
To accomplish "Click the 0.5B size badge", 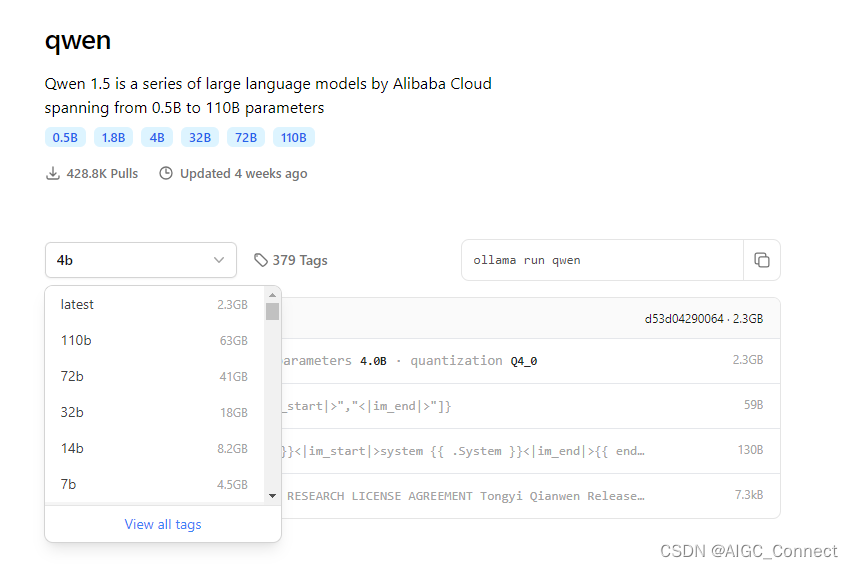I will tap(65, 138).
